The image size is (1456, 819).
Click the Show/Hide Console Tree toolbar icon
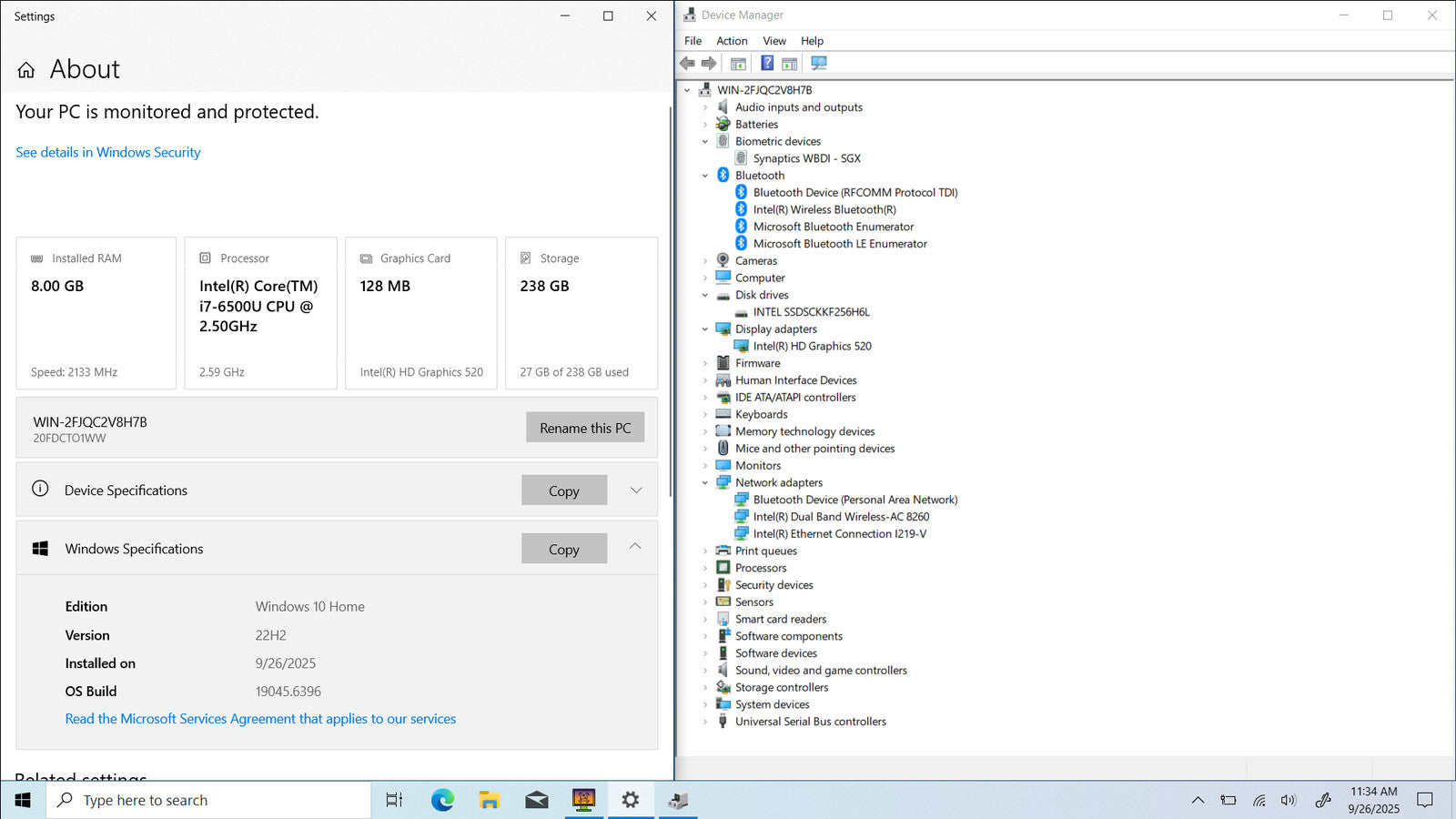738,64
